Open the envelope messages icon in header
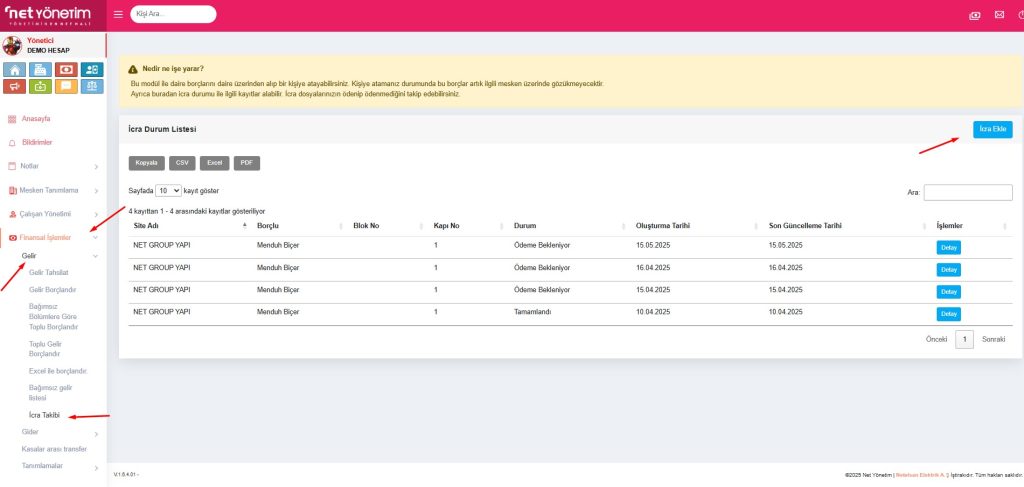This screenshot has height=487, width=1024. click(x=998, y=15)
